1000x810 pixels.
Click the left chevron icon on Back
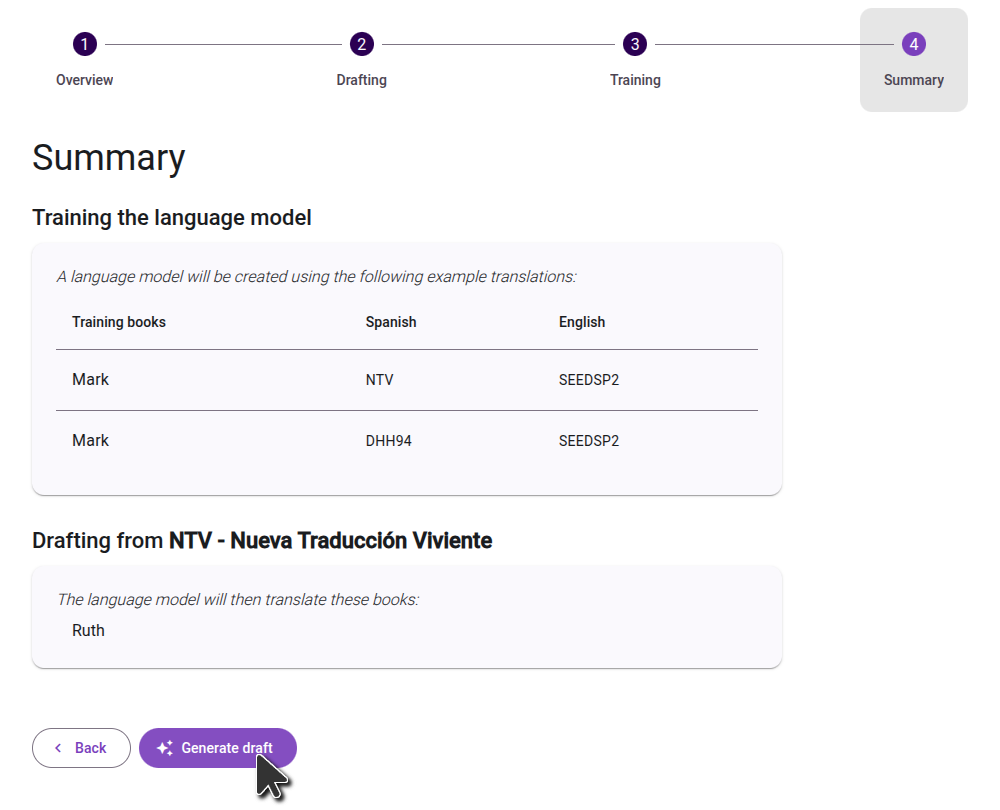tap(58, 748)
